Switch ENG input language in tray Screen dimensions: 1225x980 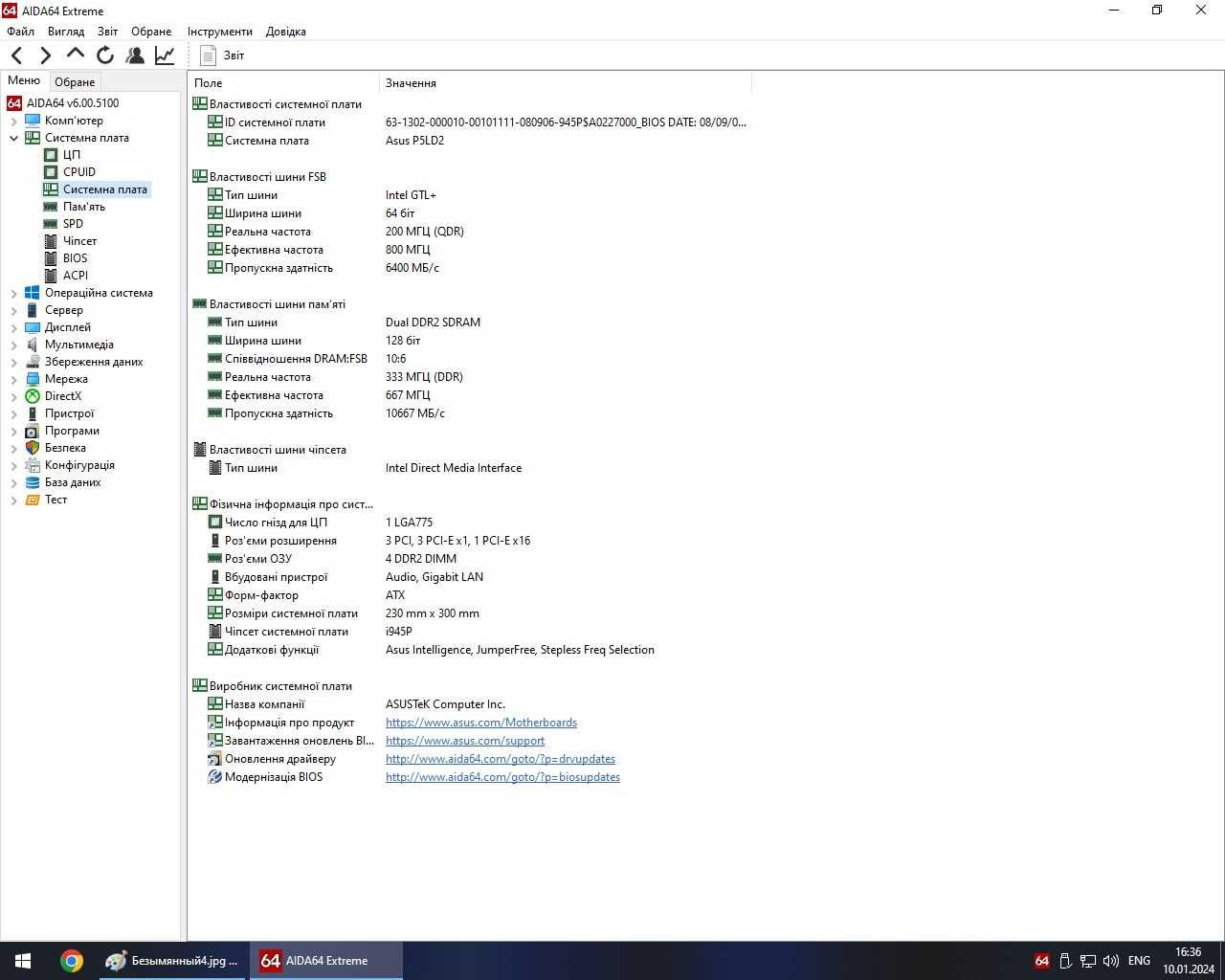1139,961
